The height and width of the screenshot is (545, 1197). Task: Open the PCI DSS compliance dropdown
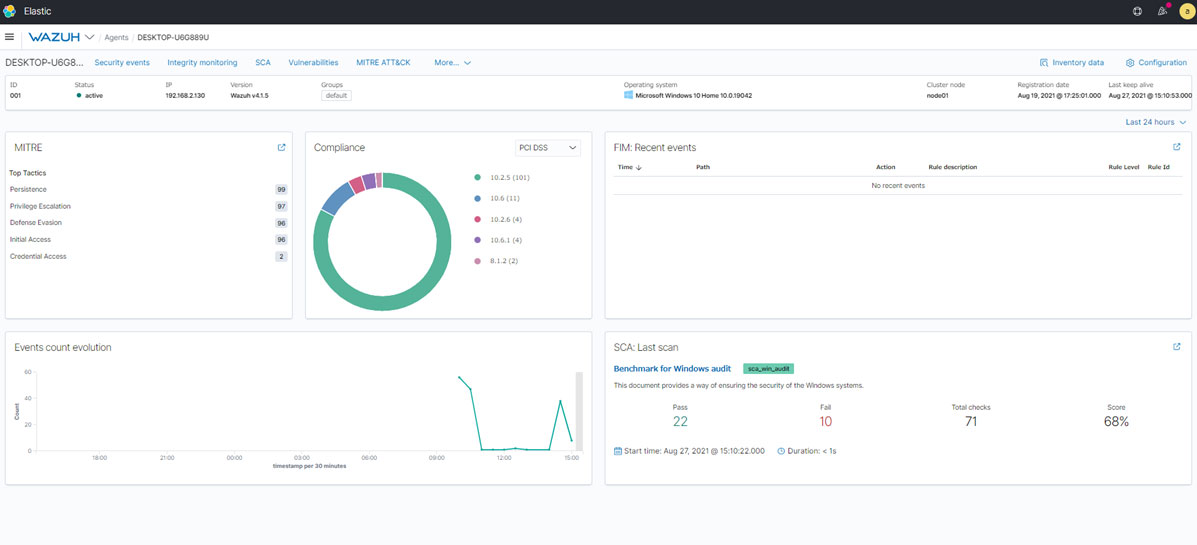(547, 147)
